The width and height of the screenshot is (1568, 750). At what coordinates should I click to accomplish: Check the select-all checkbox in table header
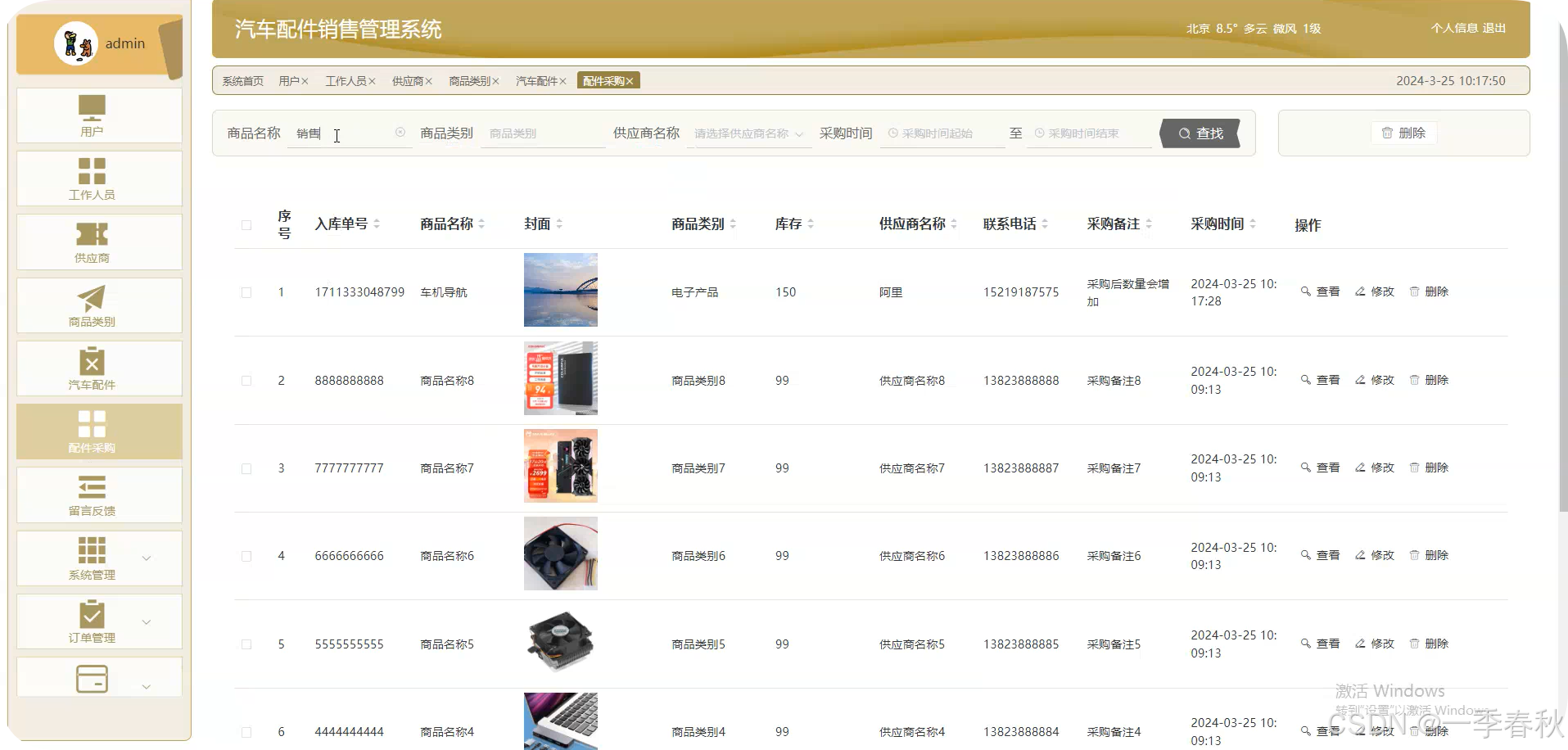(x=246, y=224)
